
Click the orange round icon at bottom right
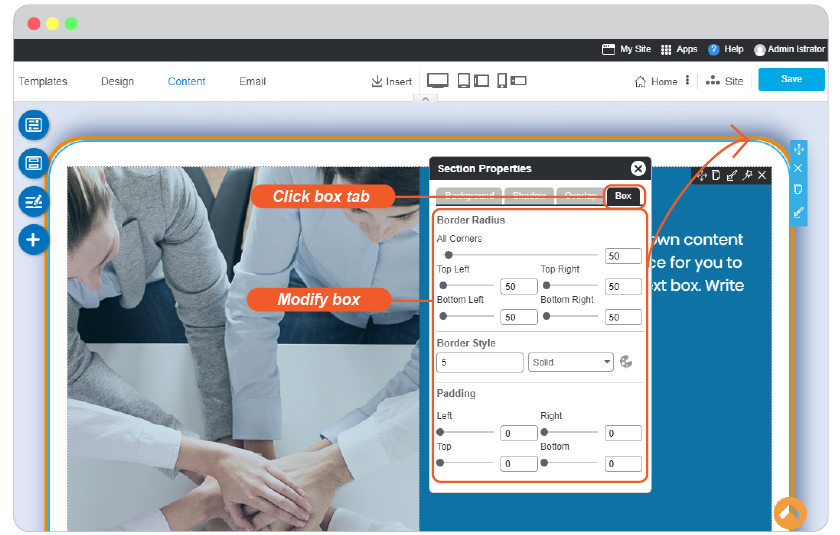click(790, 513)
